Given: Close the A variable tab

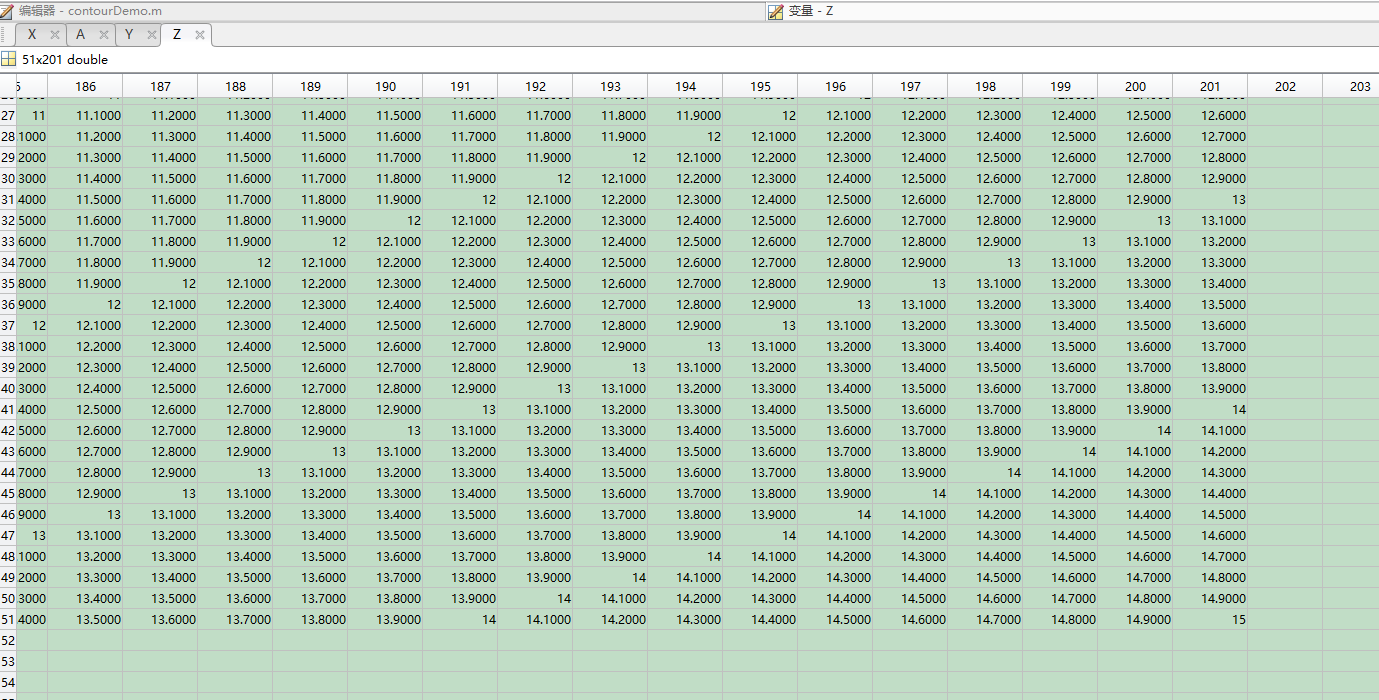Looking at the screenshot, I should point(103,34).
